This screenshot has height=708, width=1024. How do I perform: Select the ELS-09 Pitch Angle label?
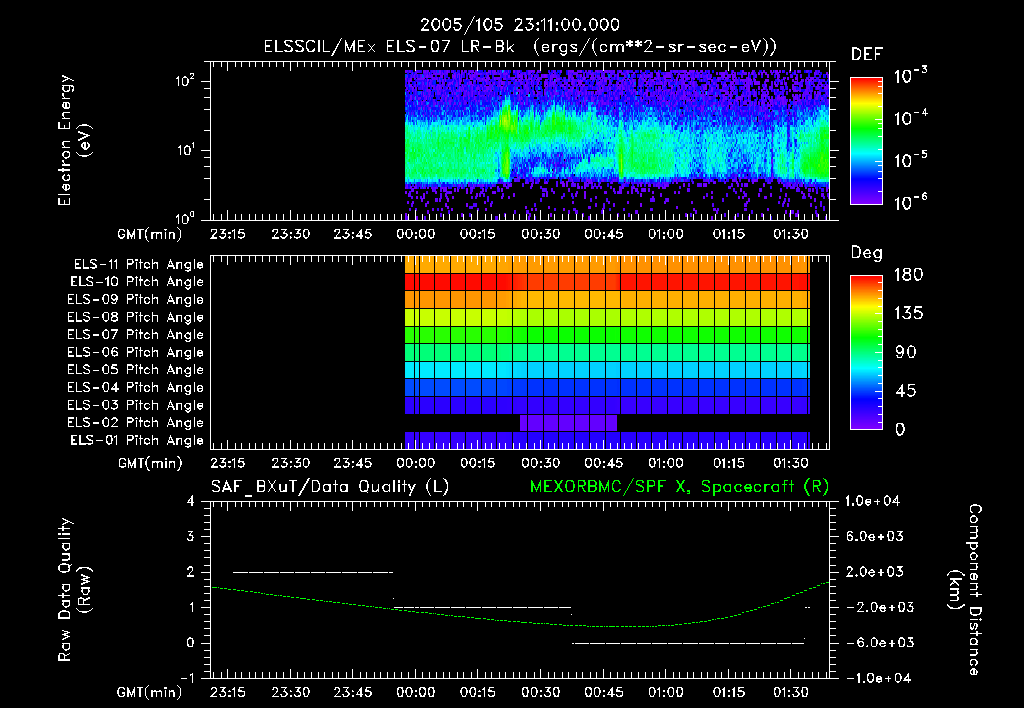click(x=135, y=300)
